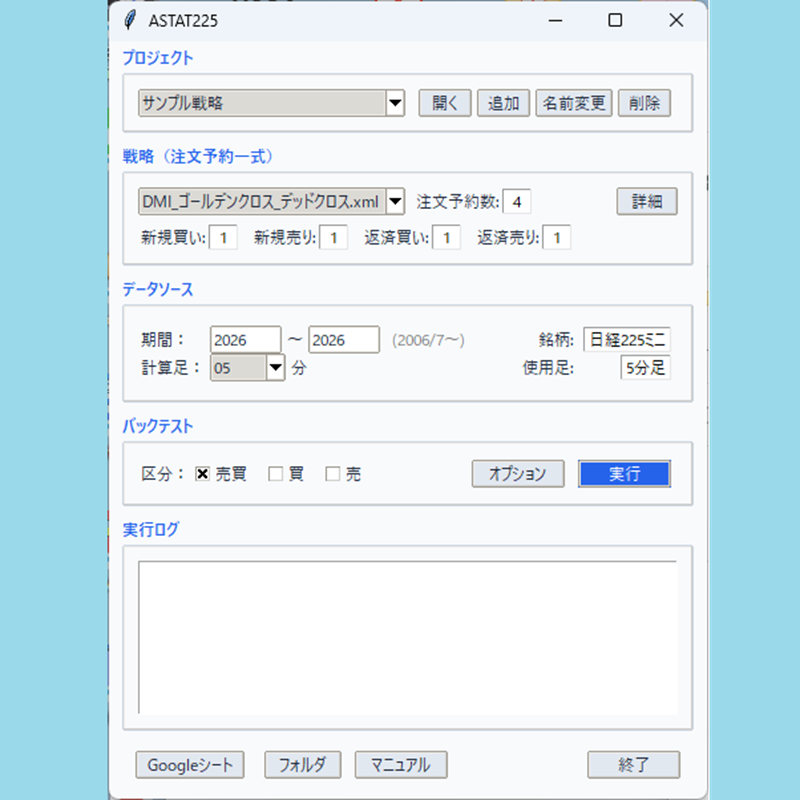The image size is (800, 800).
Task: Click the 名前変更 rename button
Action: pyautogui.click(x=574, y=103)
